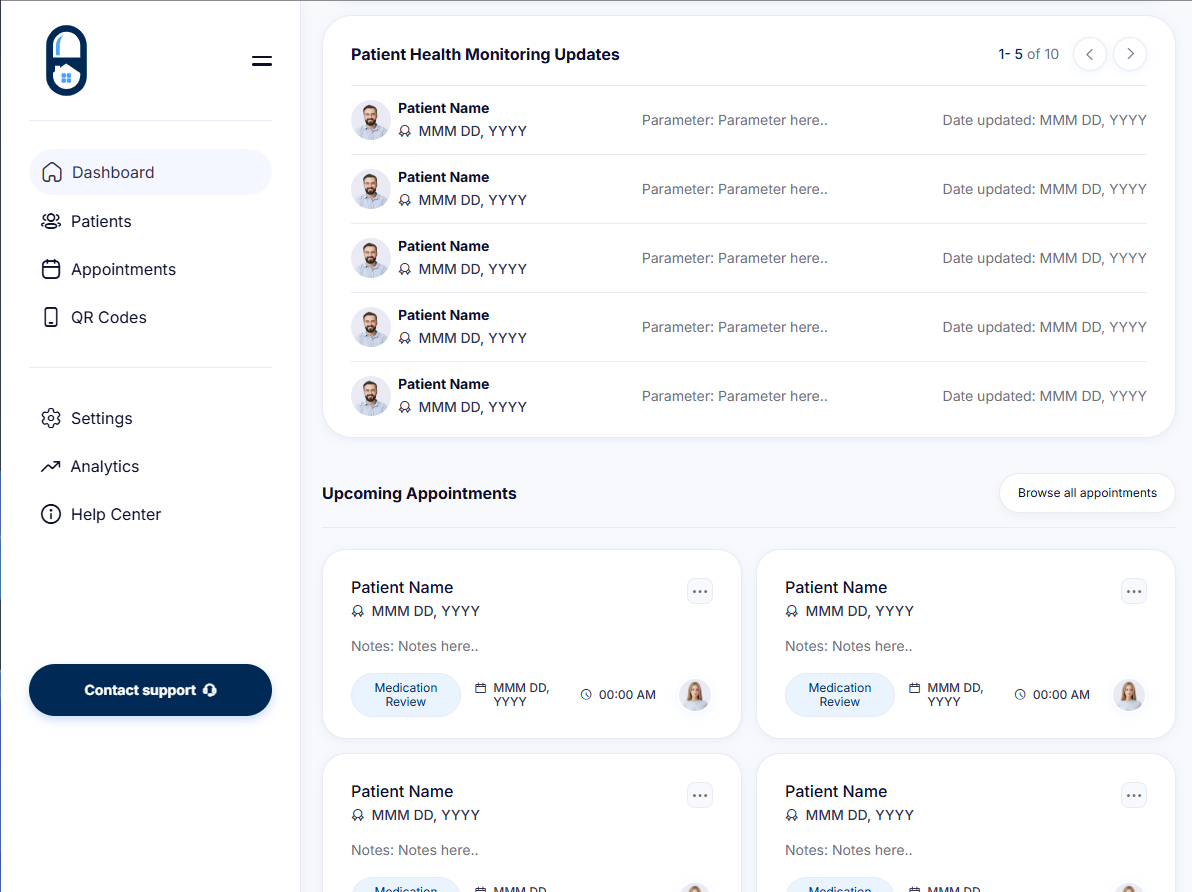This screenshot has width=1192, height=892.
Task: Click the Analytics trend arrow icon
Action: click(51, 466)
